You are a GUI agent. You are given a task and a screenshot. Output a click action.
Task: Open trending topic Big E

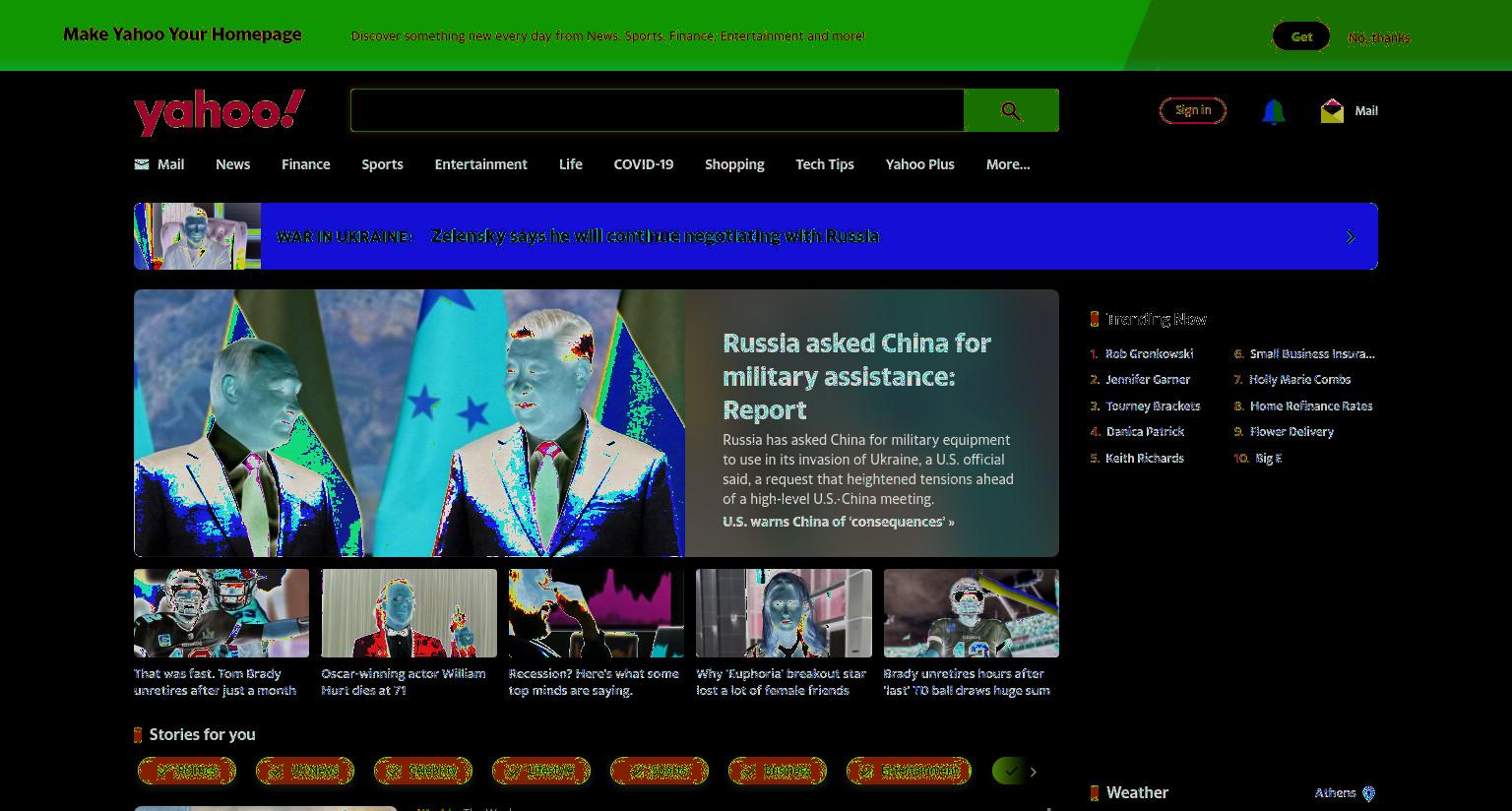tap(1268, 458)
